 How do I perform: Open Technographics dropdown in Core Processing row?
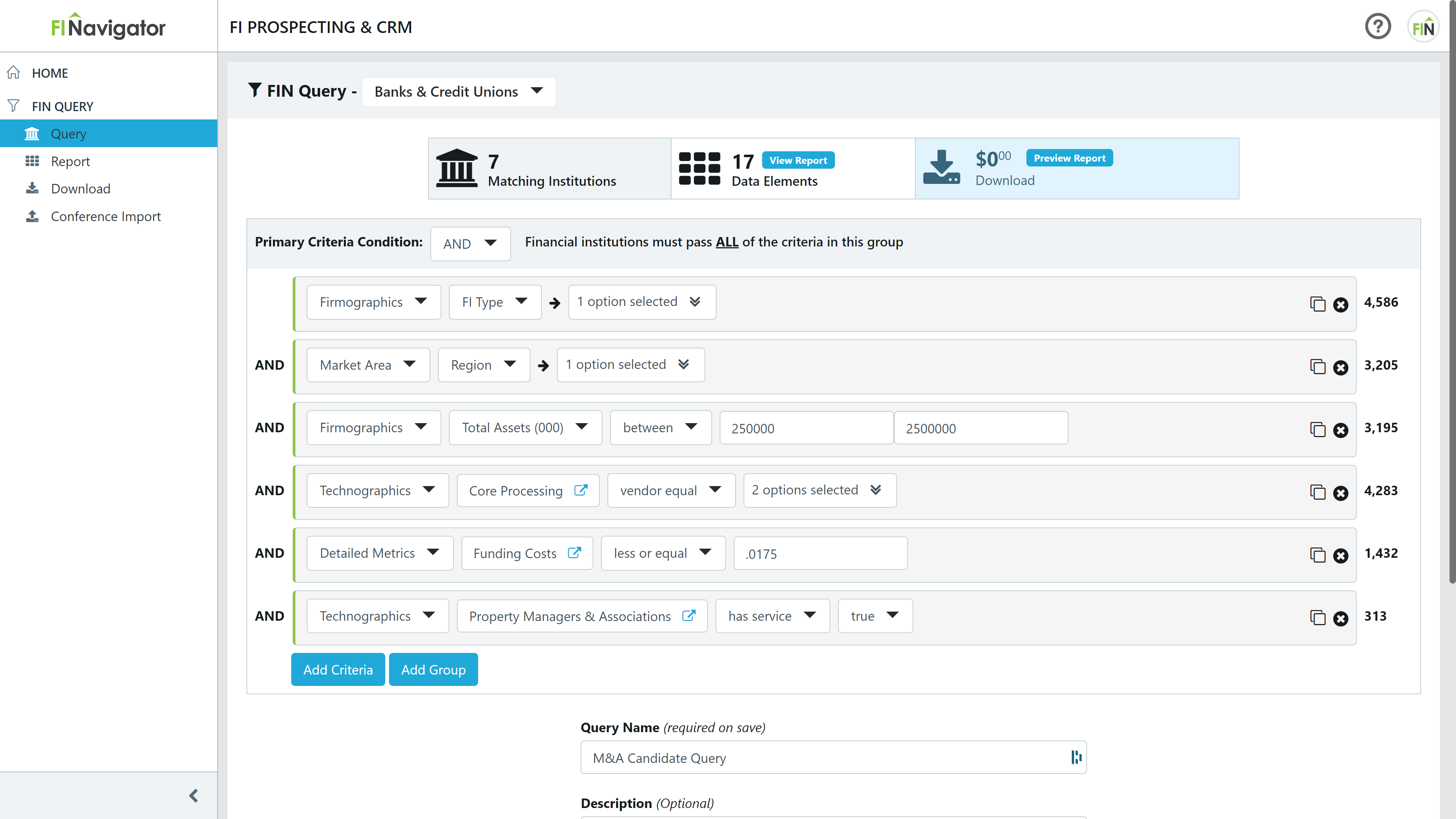(378, 490)
